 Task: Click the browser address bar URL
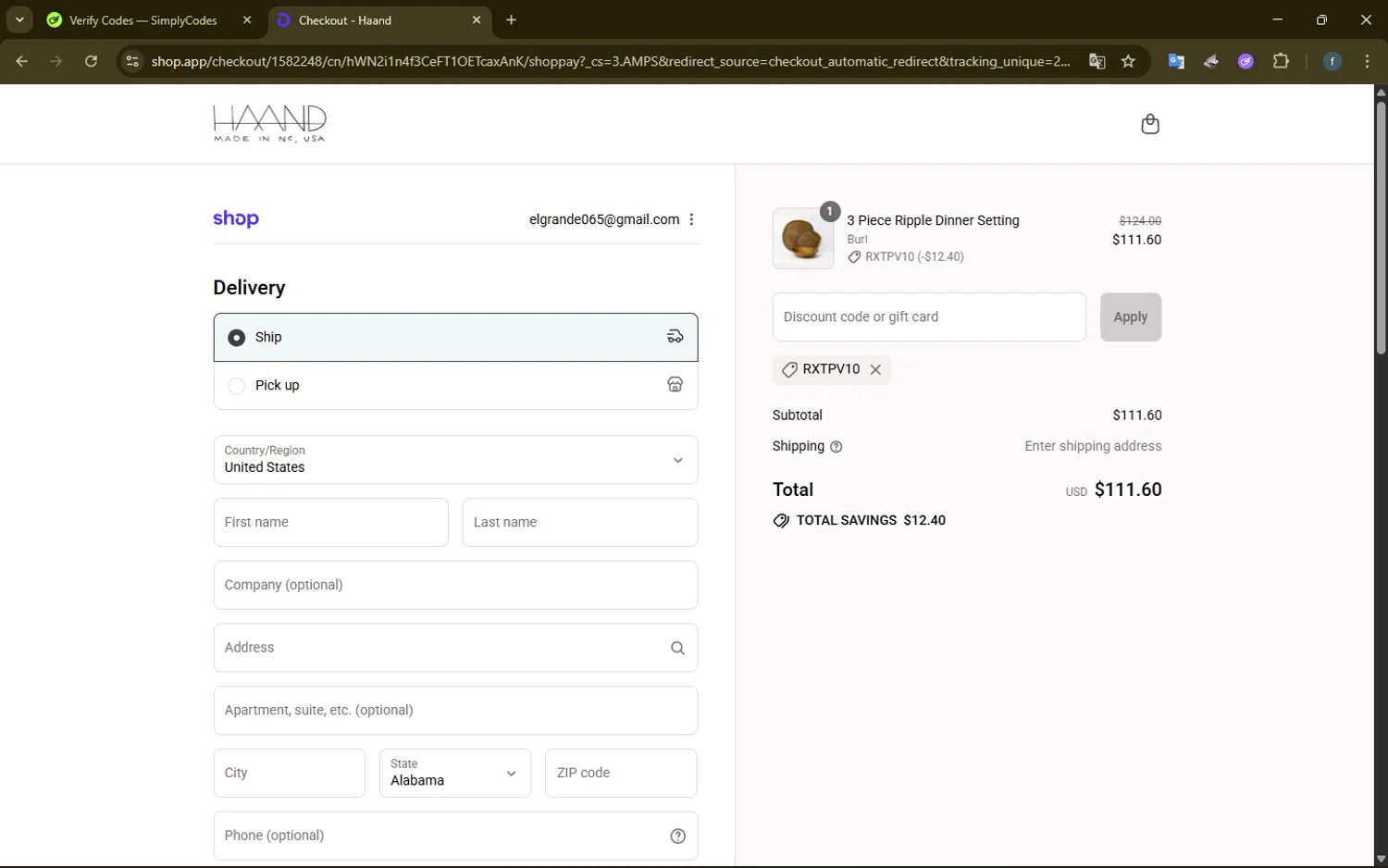pos(611,61)
